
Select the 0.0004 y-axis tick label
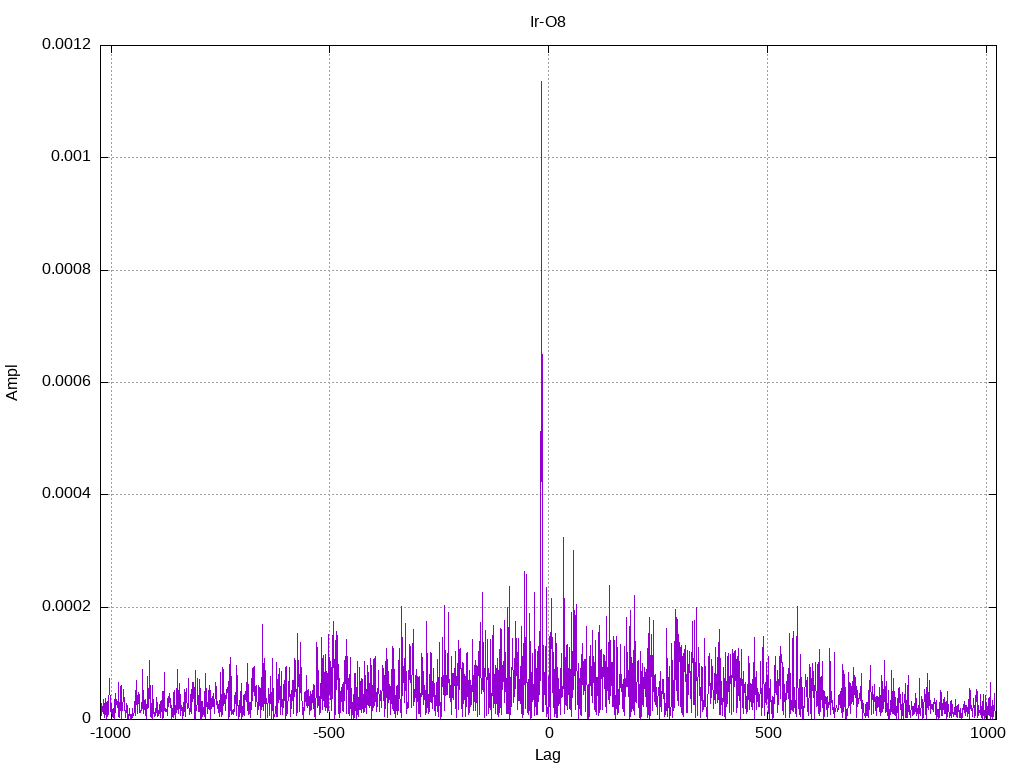pos(67,494)
